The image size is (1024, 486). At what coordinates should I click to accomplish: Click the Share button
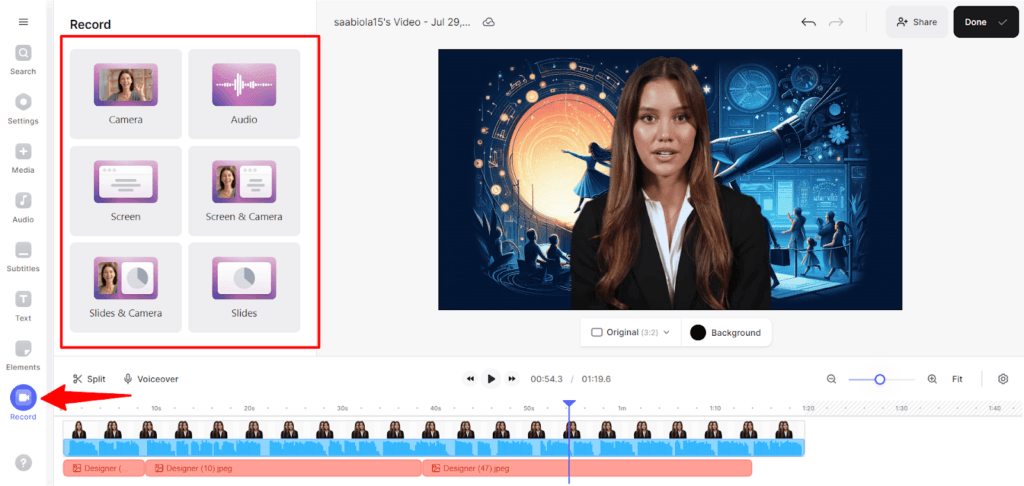click(x=917, y=22)
